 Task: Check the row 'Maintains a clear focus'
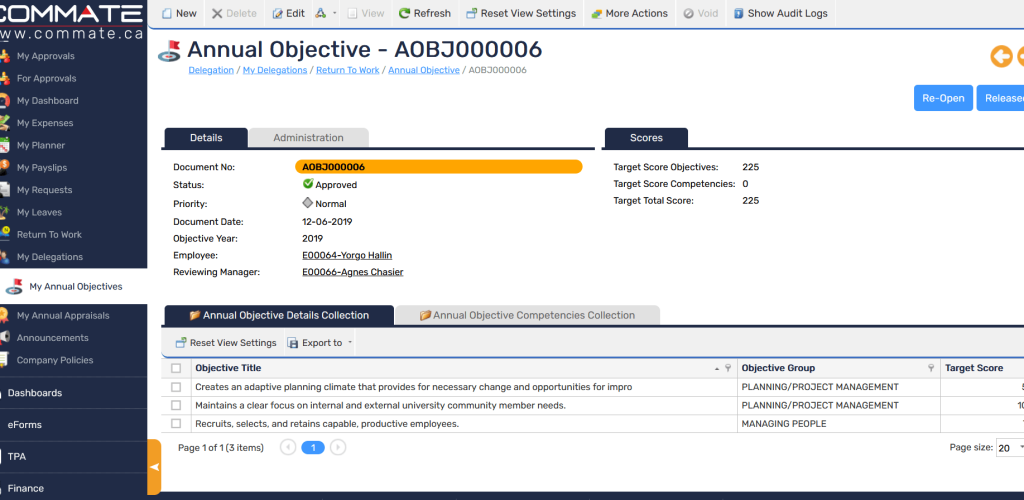(176, 405)
